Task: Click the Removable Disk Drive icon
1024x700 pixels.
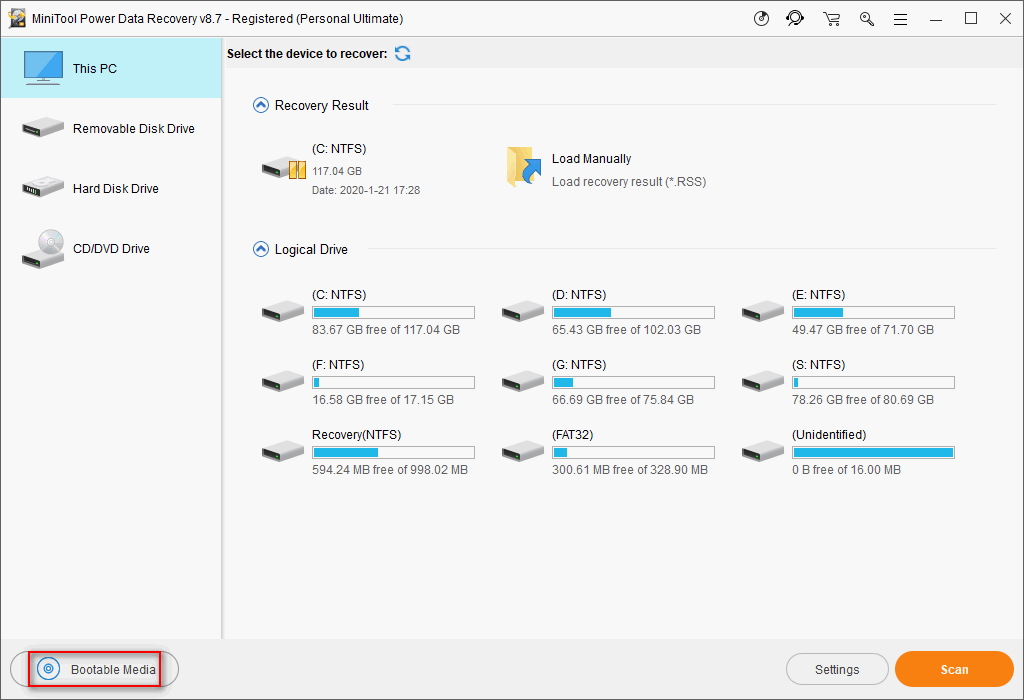Action: coord(43,127)
